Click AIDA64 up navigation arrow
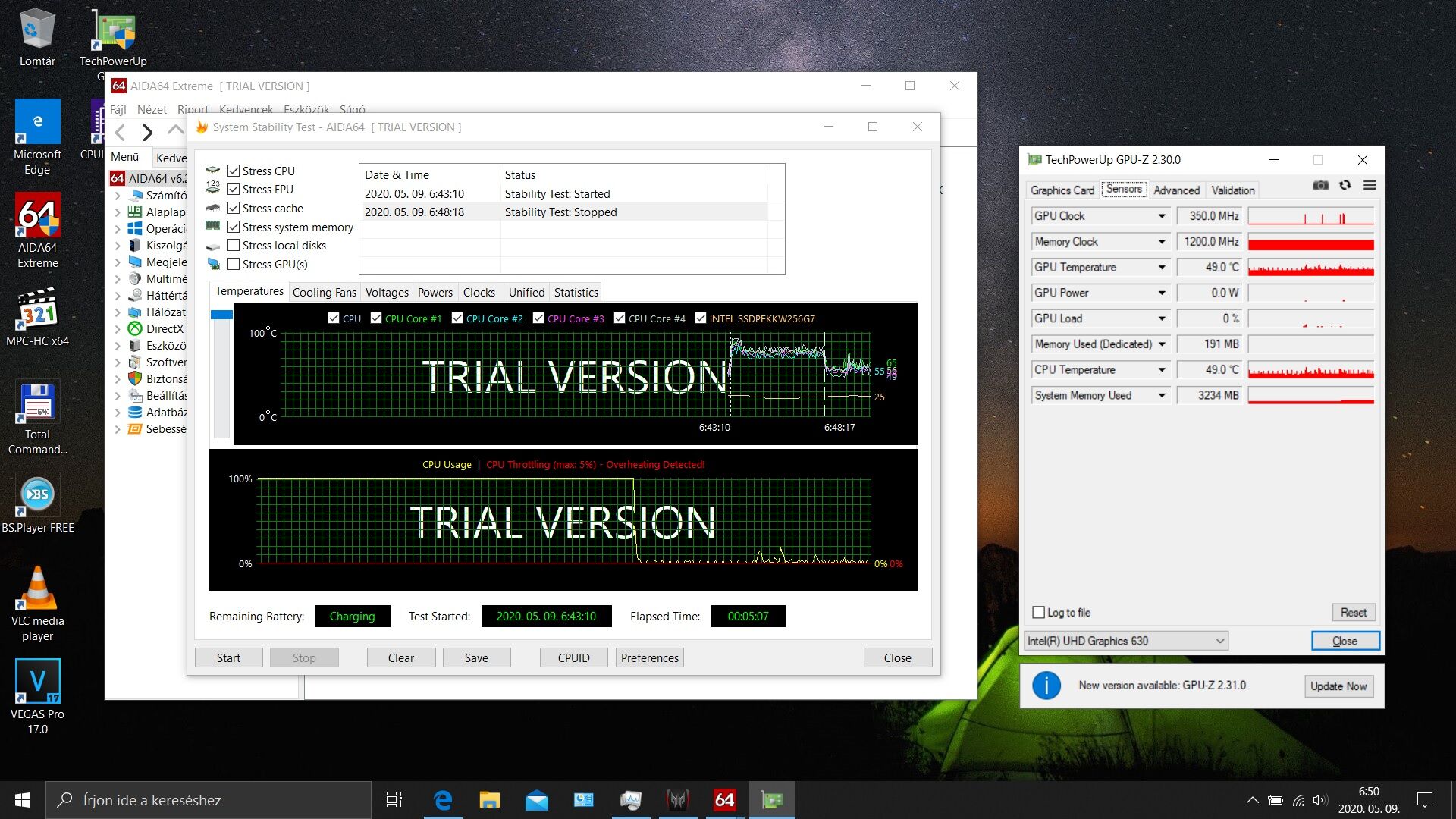The height and width of the screenshot is (819, 1456). [x=175, y=130]
